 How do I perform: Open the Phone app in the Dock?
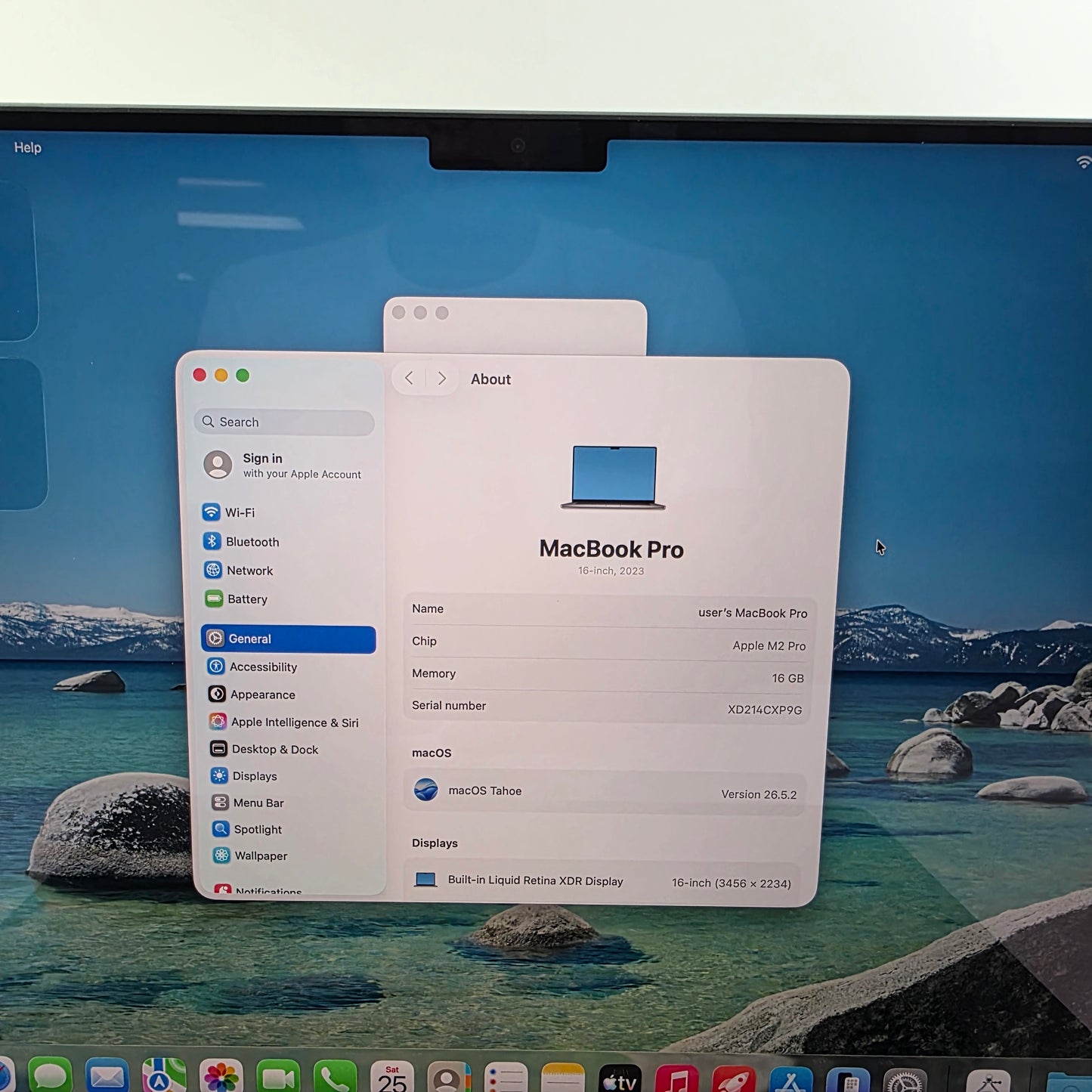pyautogui.click(x=335, y=1076)
